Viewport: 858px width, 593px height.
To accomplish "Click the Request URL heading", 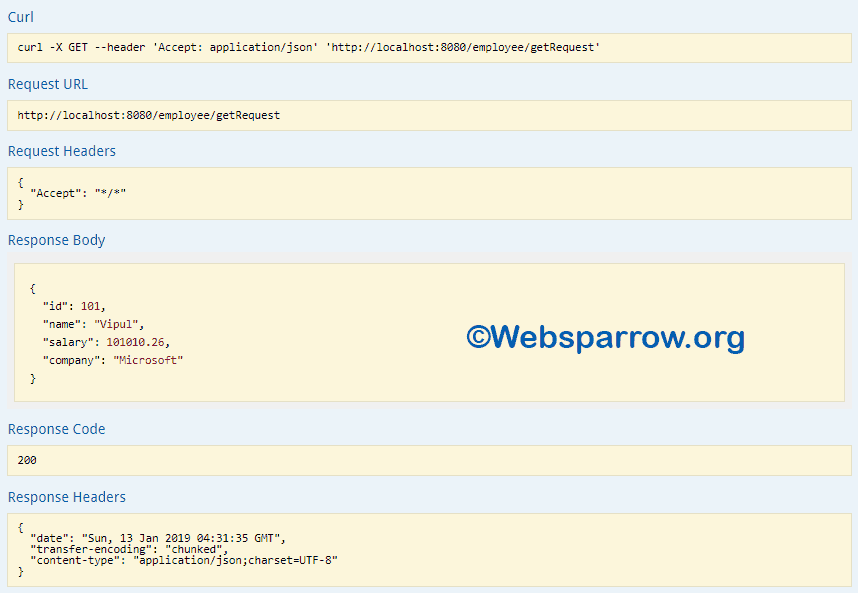I will pyautogui.click(x=48, y=84).
